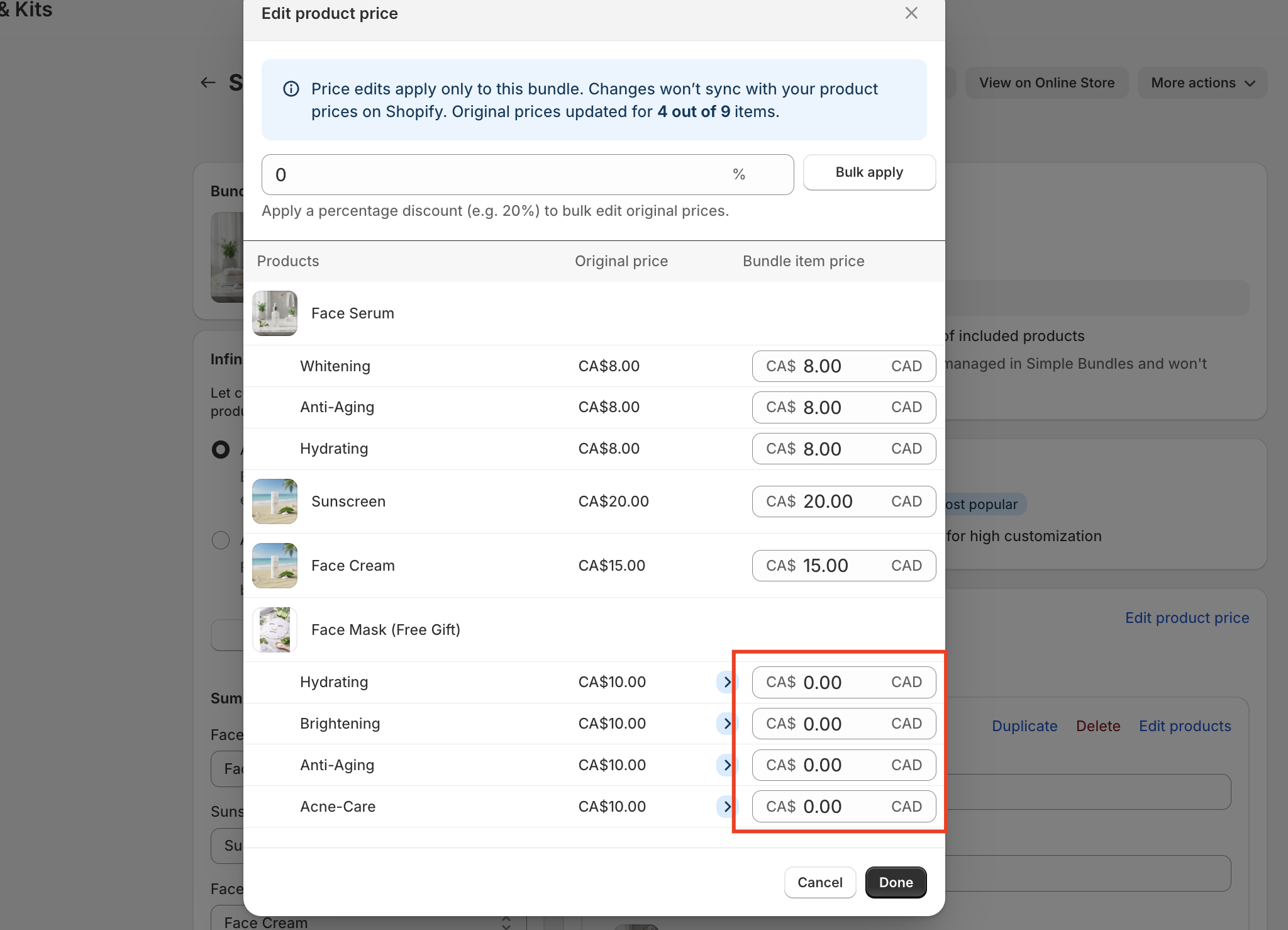Click the Sunscreen product thumbnail

[275, 501]
